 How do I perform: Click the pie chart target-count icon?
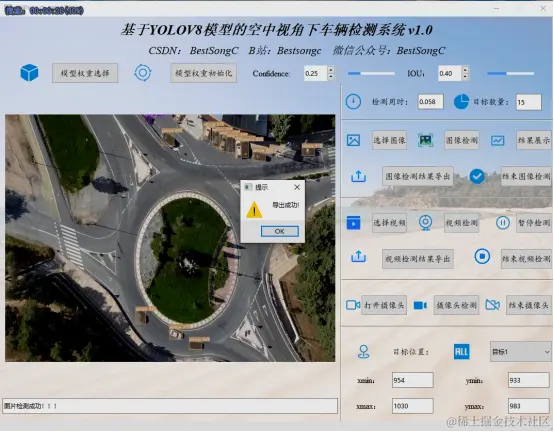[461, 102]
